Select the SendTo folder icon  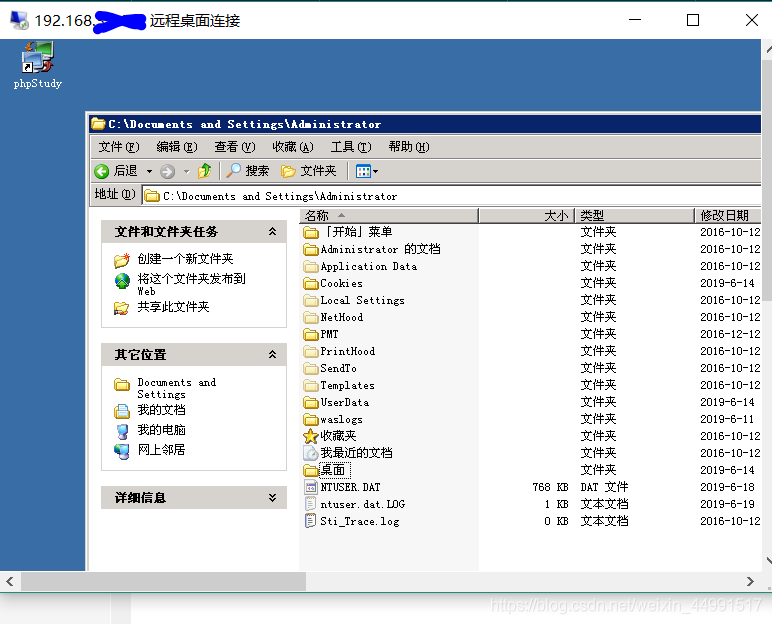[311, 368]
